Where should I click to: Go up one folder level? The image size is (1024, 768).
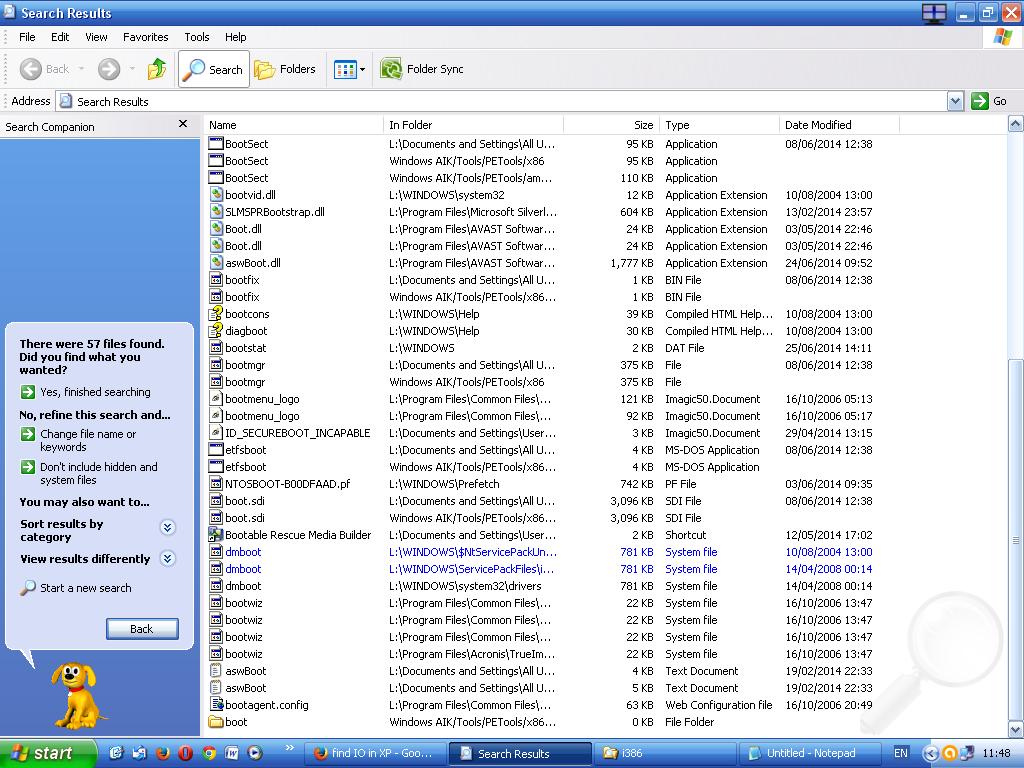click(157, 69)
